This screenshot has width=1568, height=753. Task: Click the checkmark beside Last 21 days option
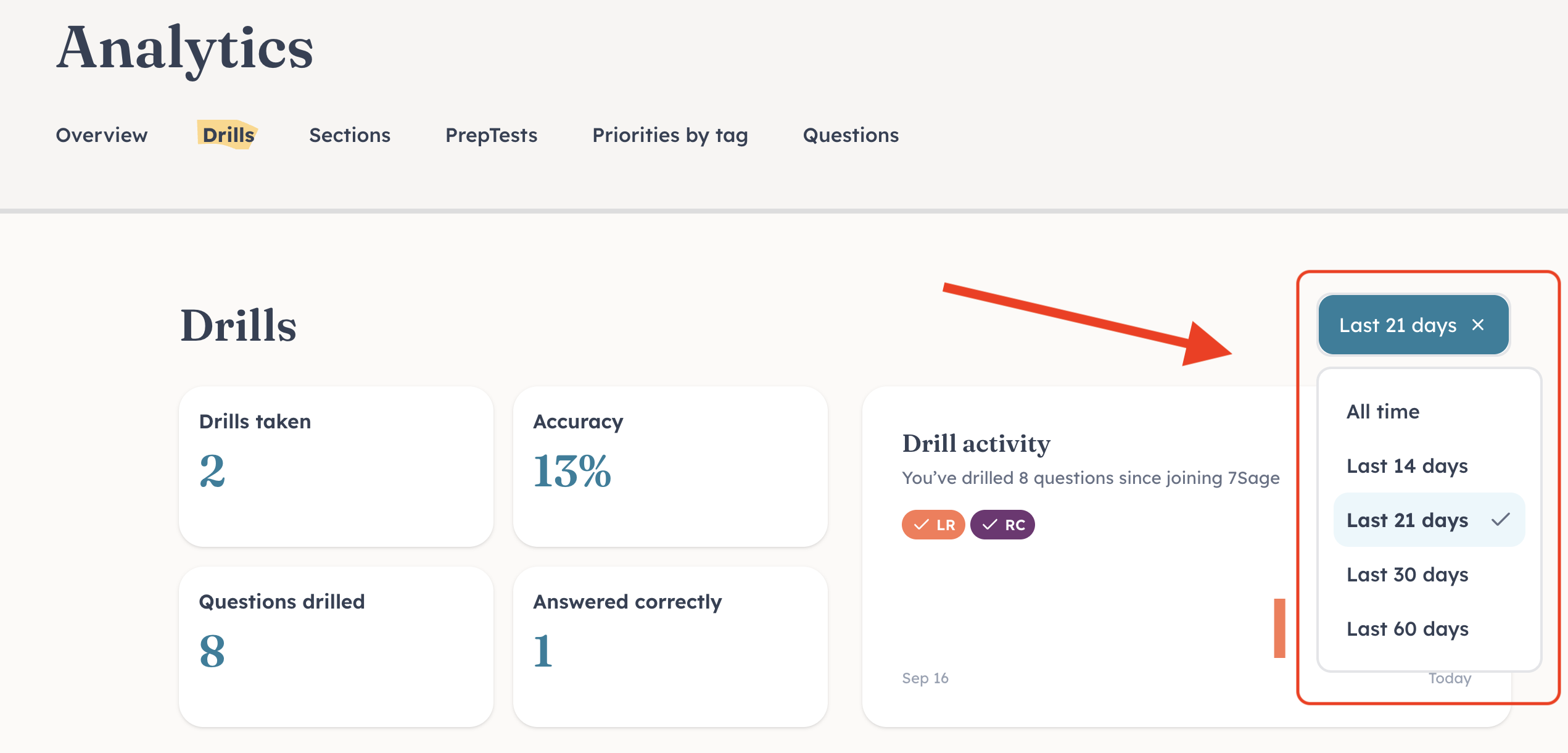point(1500,520)
